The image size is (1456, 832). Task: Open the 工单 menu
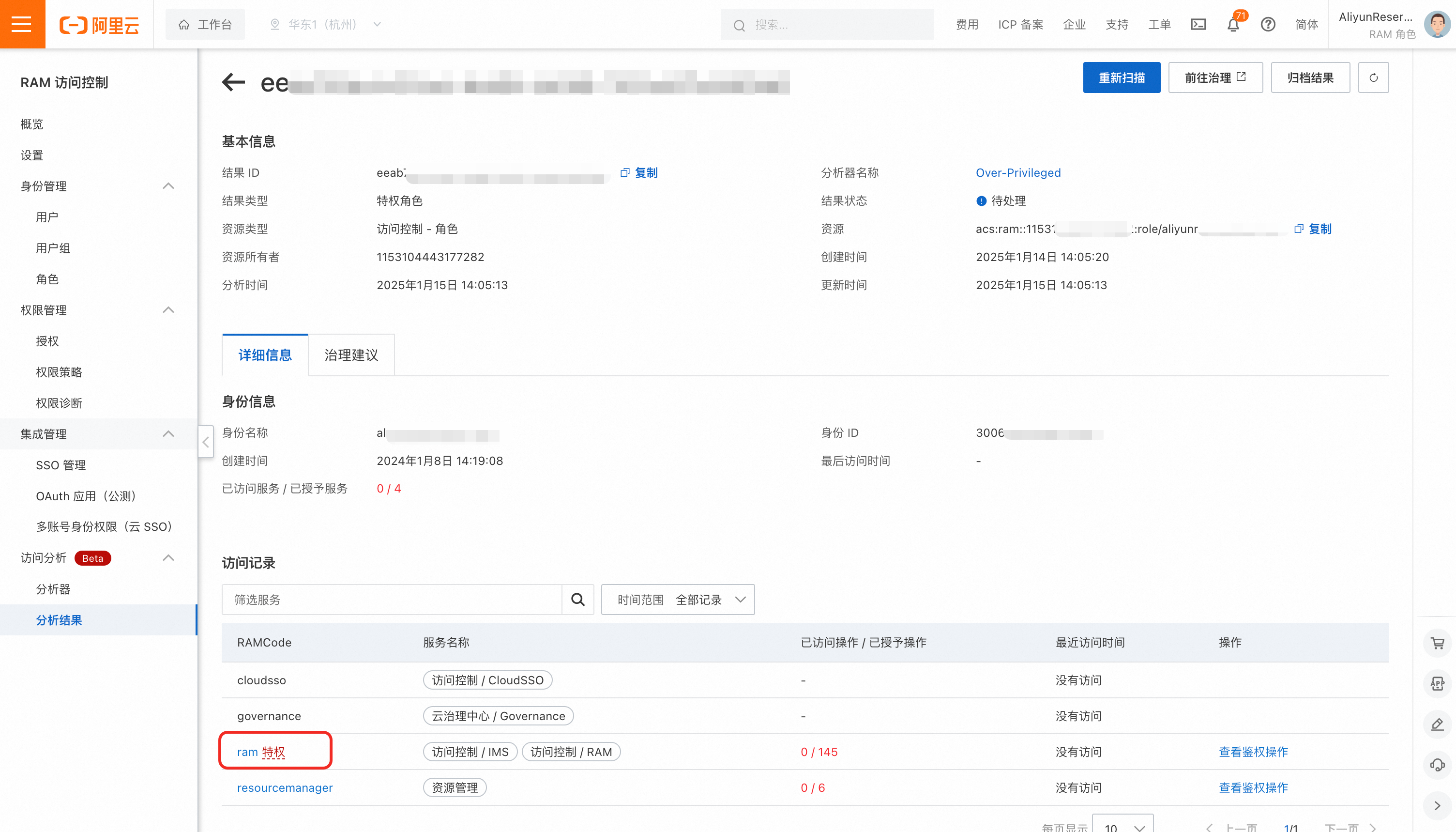[1160, 25]
